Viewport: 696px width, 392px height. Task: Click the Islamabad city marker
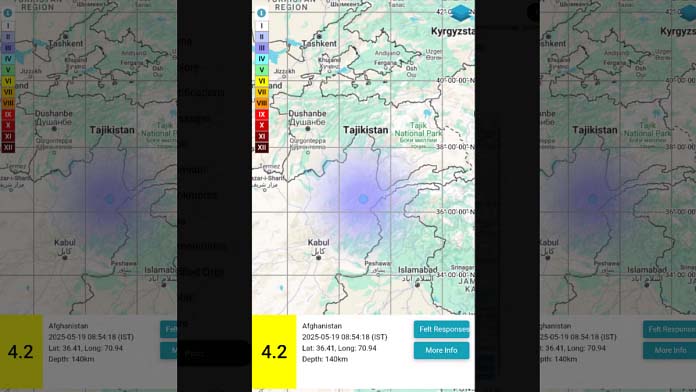[x=417, y=285]
